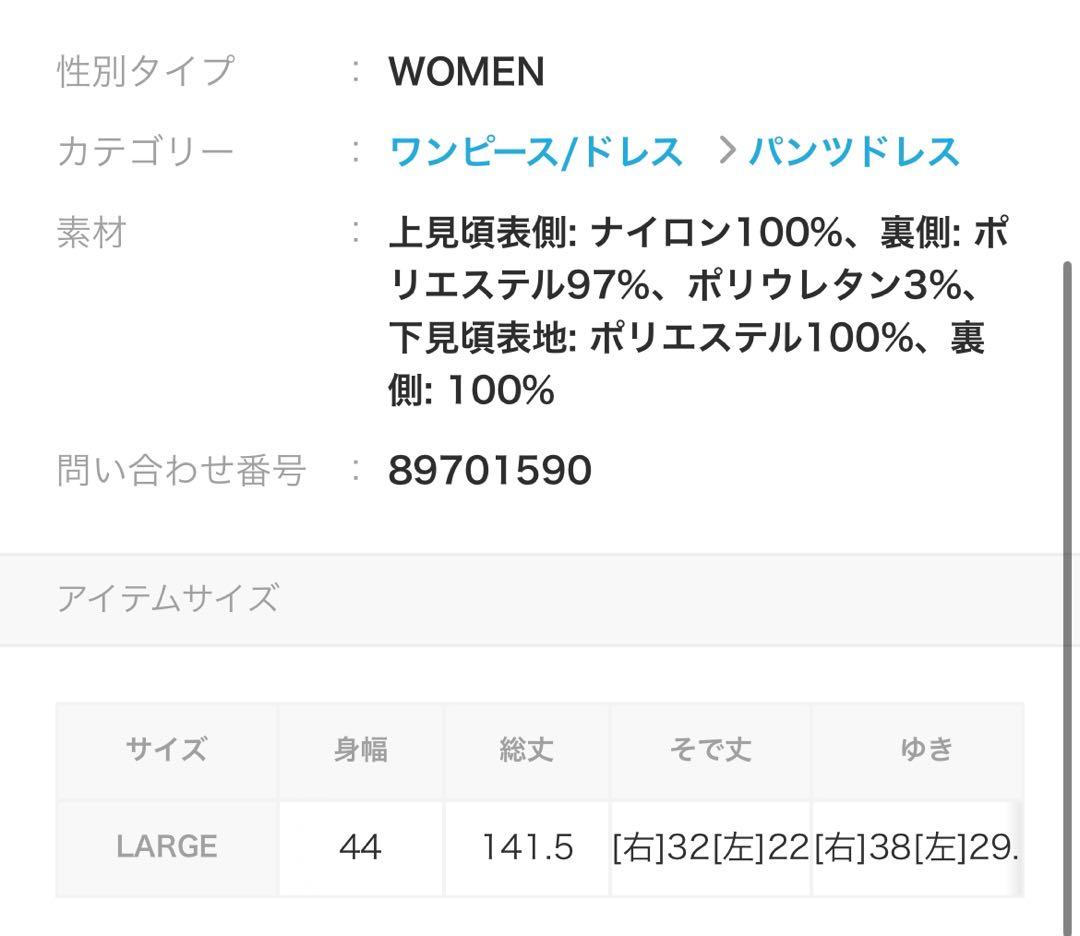Click the 身幅 column header

[360, 750]
